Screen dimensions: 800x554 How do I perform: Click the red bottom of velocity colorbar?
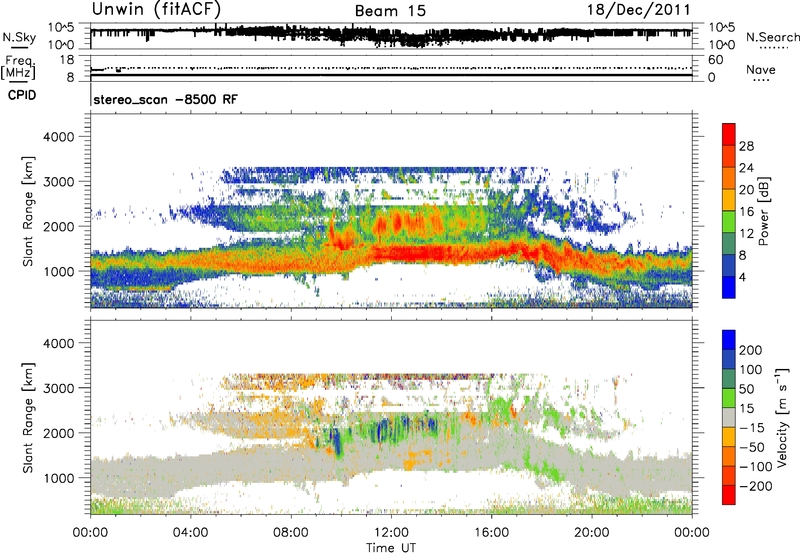(x=729, y=495)
